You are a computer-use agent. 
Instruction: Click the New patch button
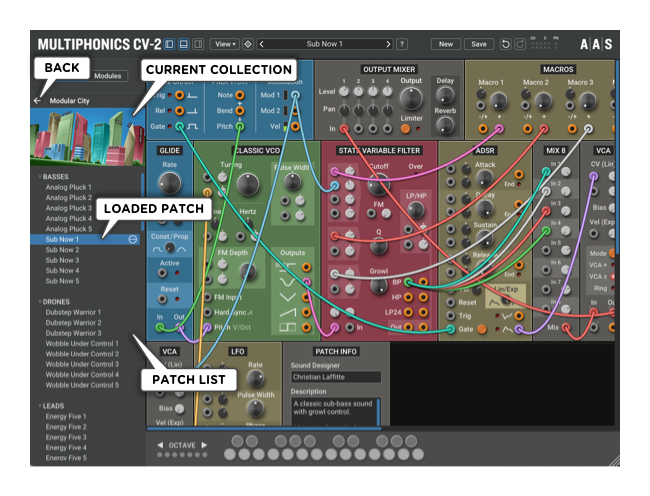point(446,44)
